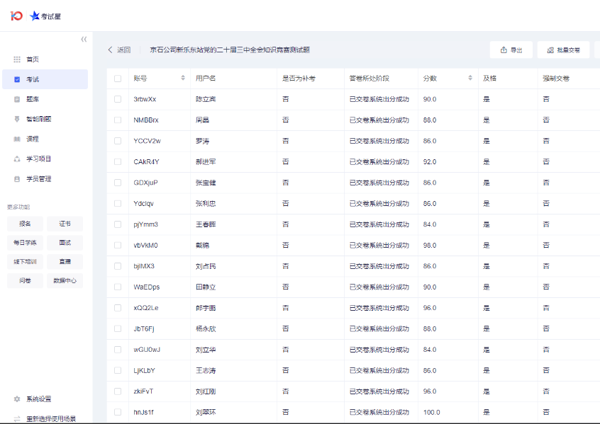Check the row checkbox for account NMBBrx

tap(117, 120)
